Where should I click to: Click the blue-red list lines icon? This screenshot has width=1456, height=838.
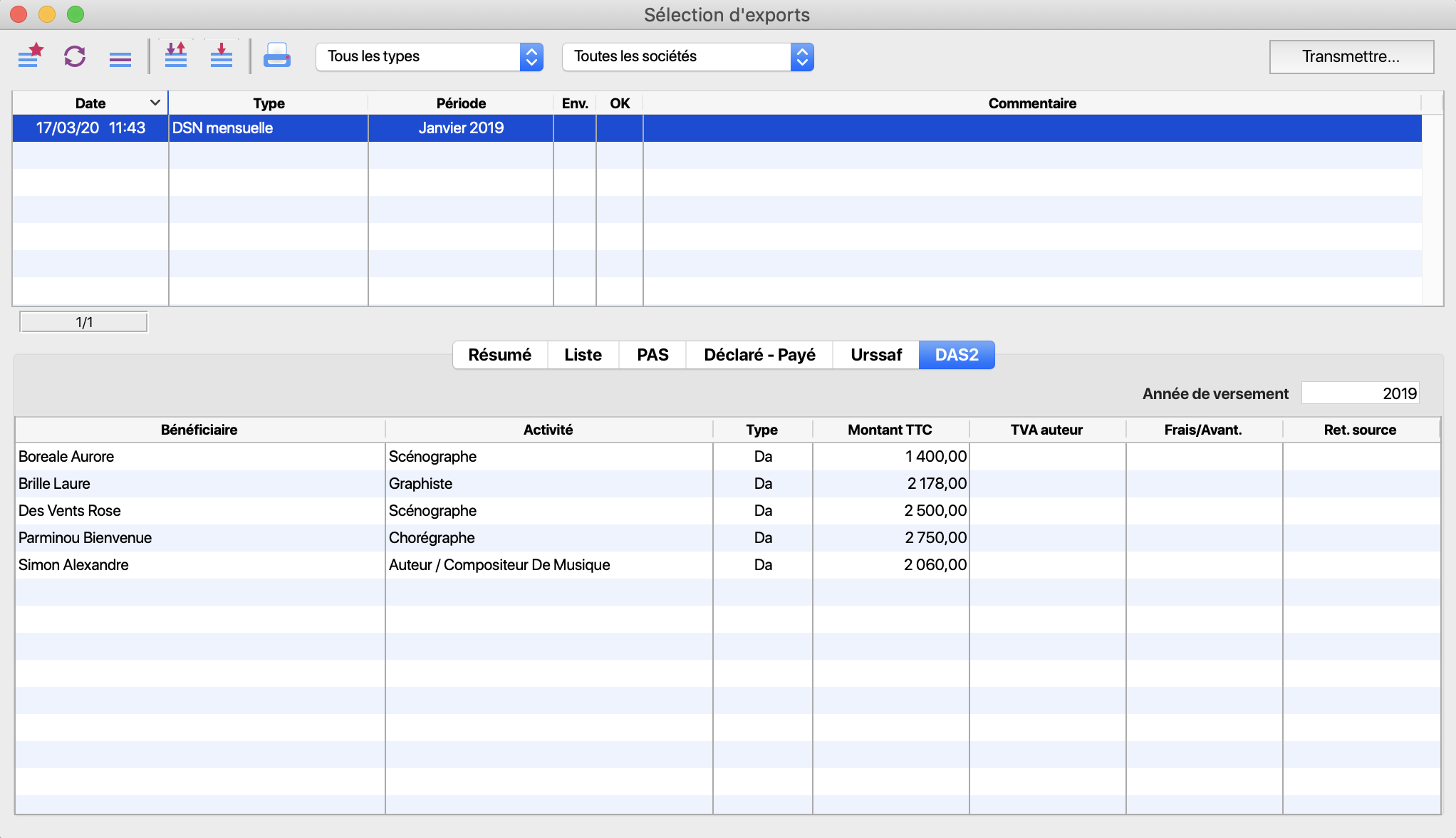120,59
